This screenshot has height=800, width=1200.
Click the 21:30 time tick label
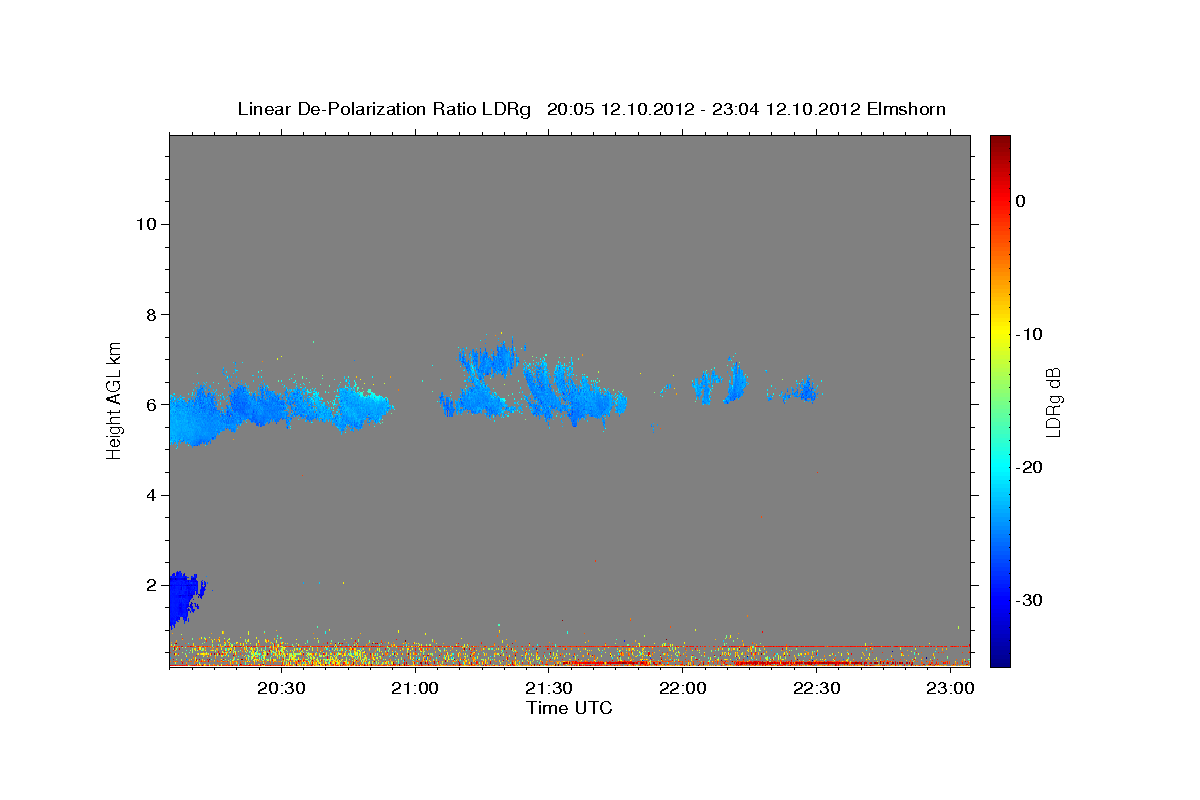point(549,689)
